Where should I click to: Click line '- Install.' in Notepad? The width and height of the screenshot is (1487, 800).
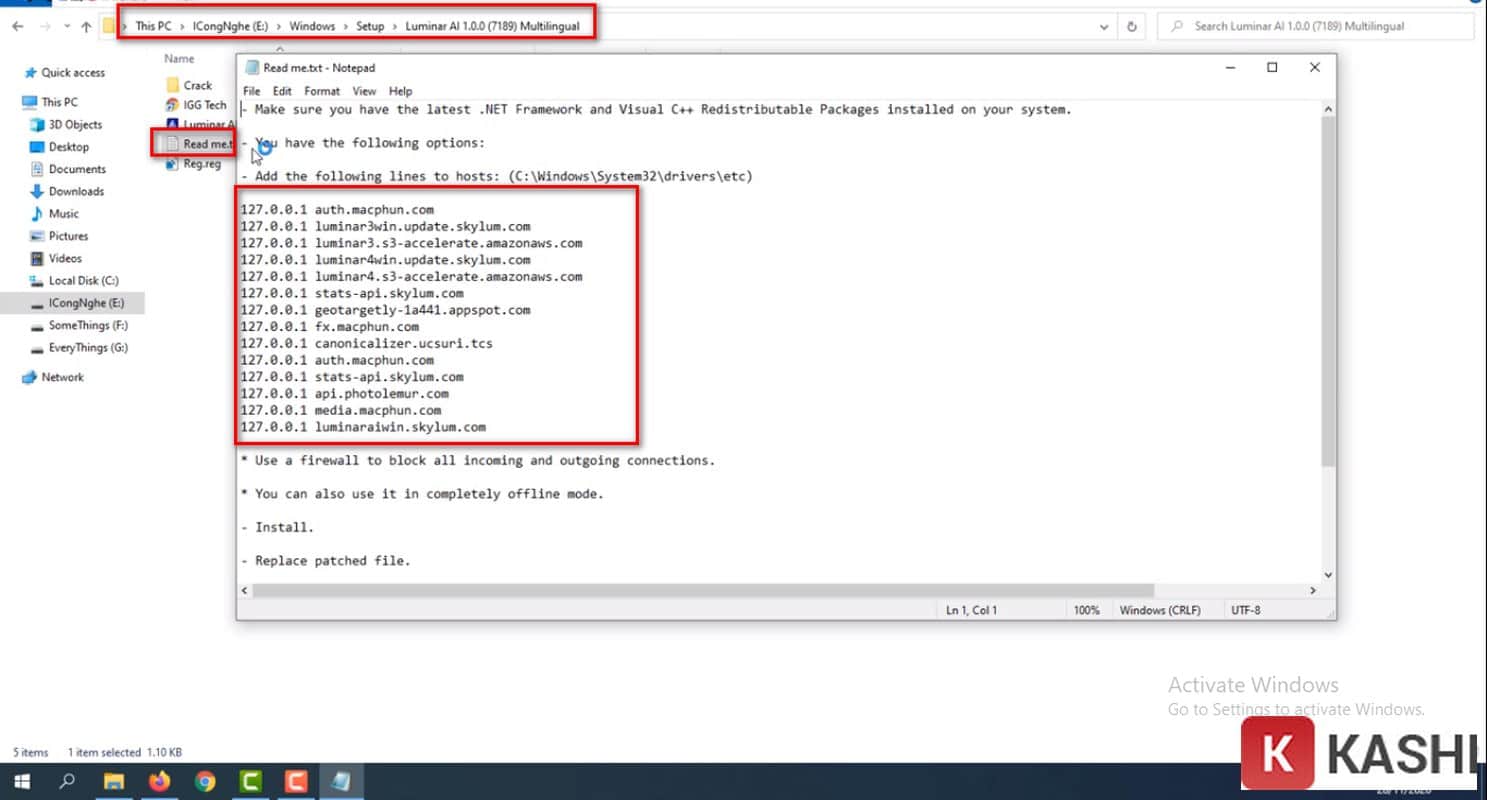click(x=278, y=527)
